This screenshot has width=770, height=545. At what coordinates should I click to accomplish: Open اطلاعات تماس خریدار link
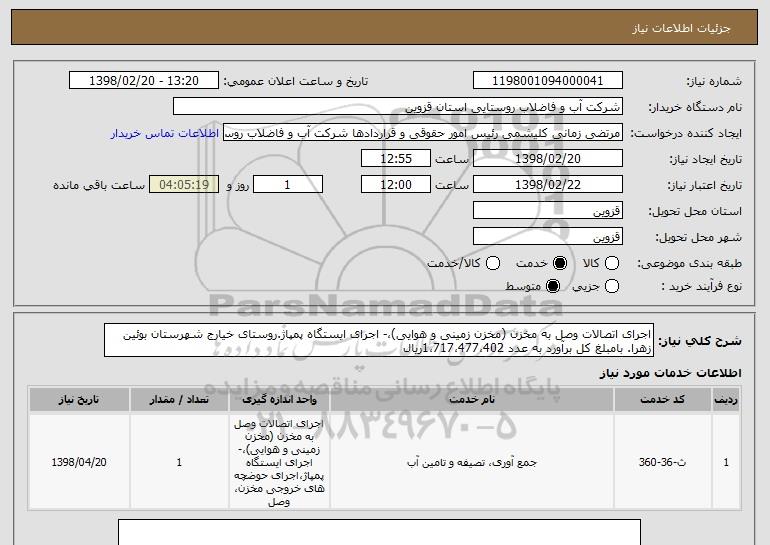(165, 133)
